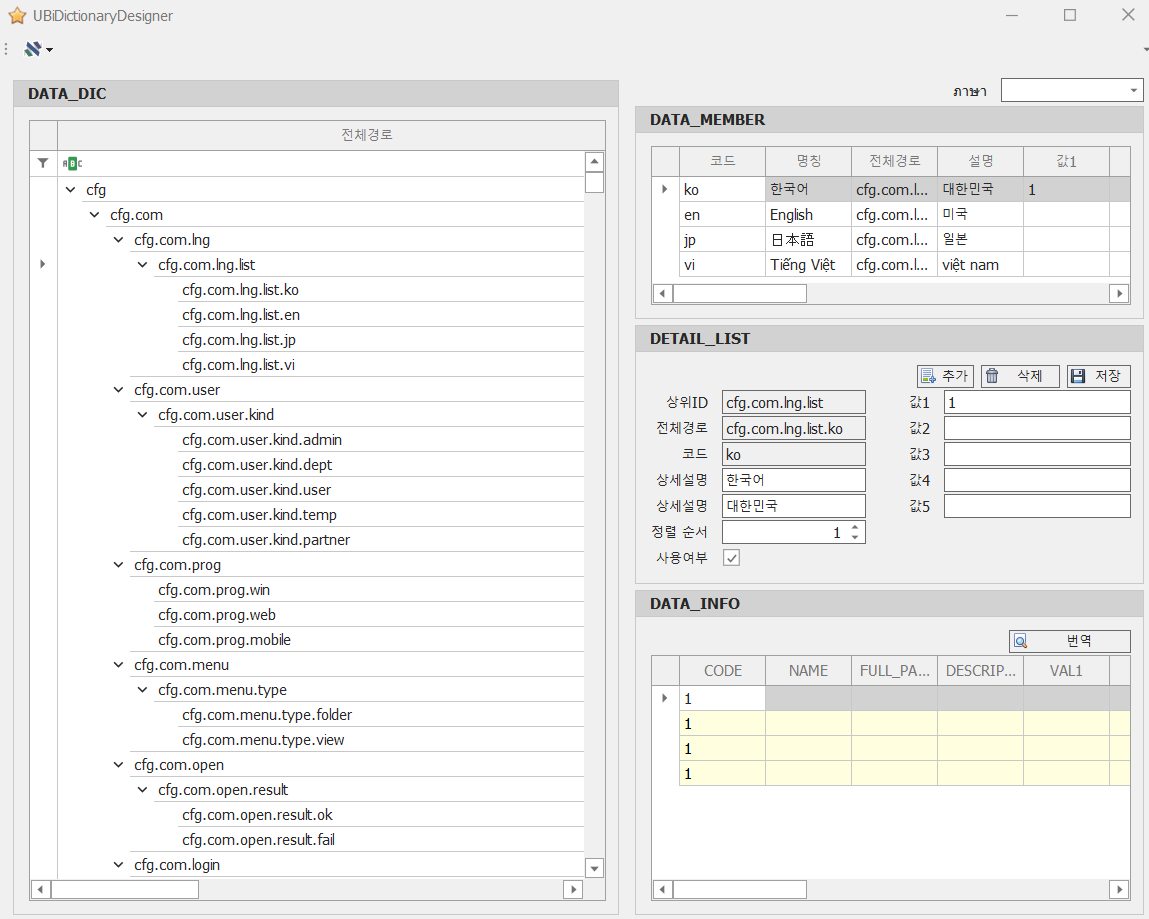Toggle the 사용여부 checkbox

[731, 558]
